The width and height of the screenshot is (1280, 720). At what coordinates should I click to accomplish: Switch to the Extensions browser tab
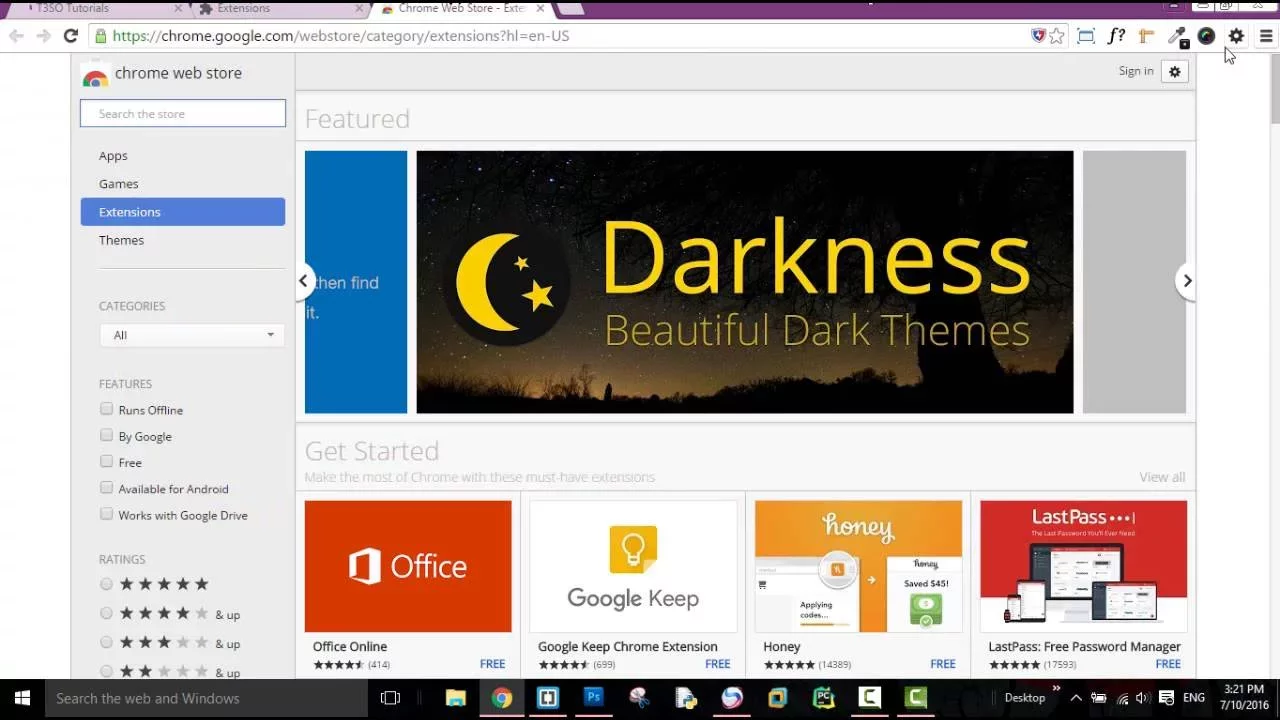280,8
